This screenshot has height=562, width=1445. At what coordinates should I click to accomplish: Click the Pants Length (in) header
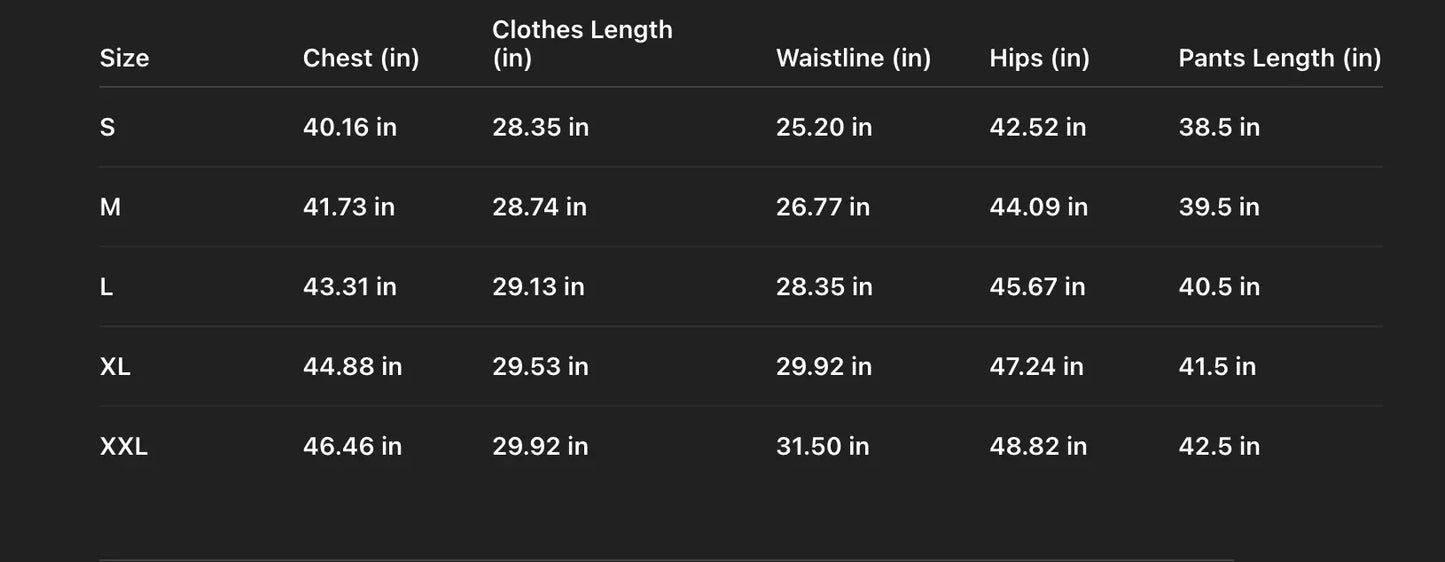tap(1279, 58)
